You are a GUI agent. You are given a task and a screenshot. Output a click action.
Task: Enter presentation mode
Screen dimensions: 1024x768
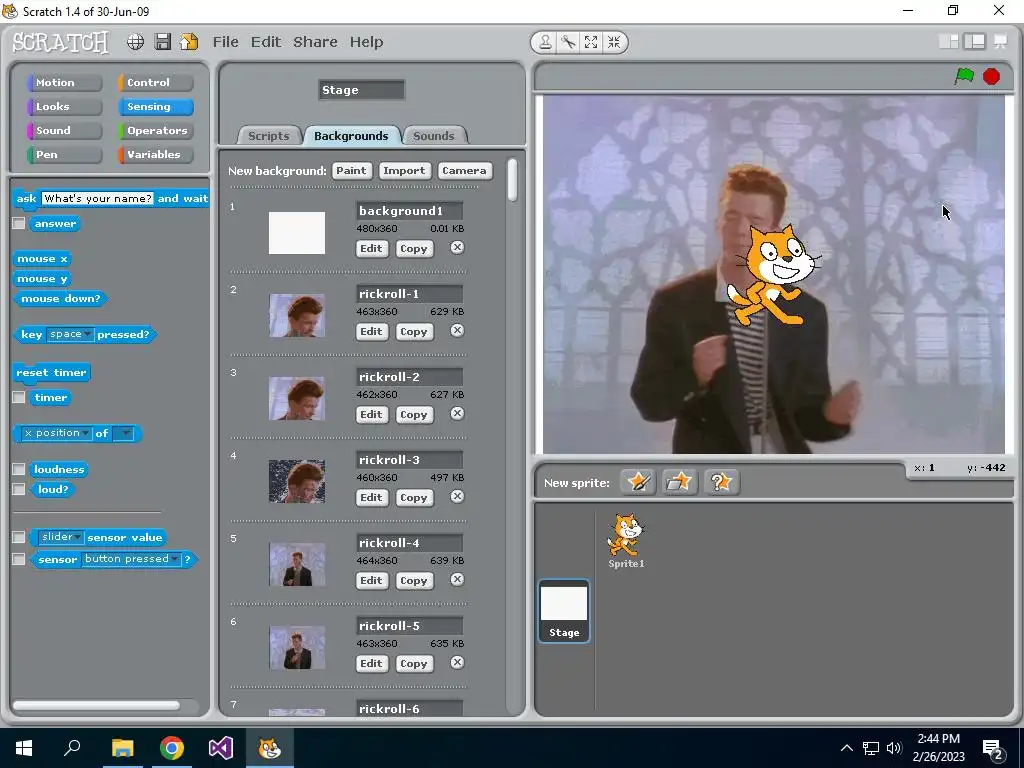click(x=1000, y=42)
